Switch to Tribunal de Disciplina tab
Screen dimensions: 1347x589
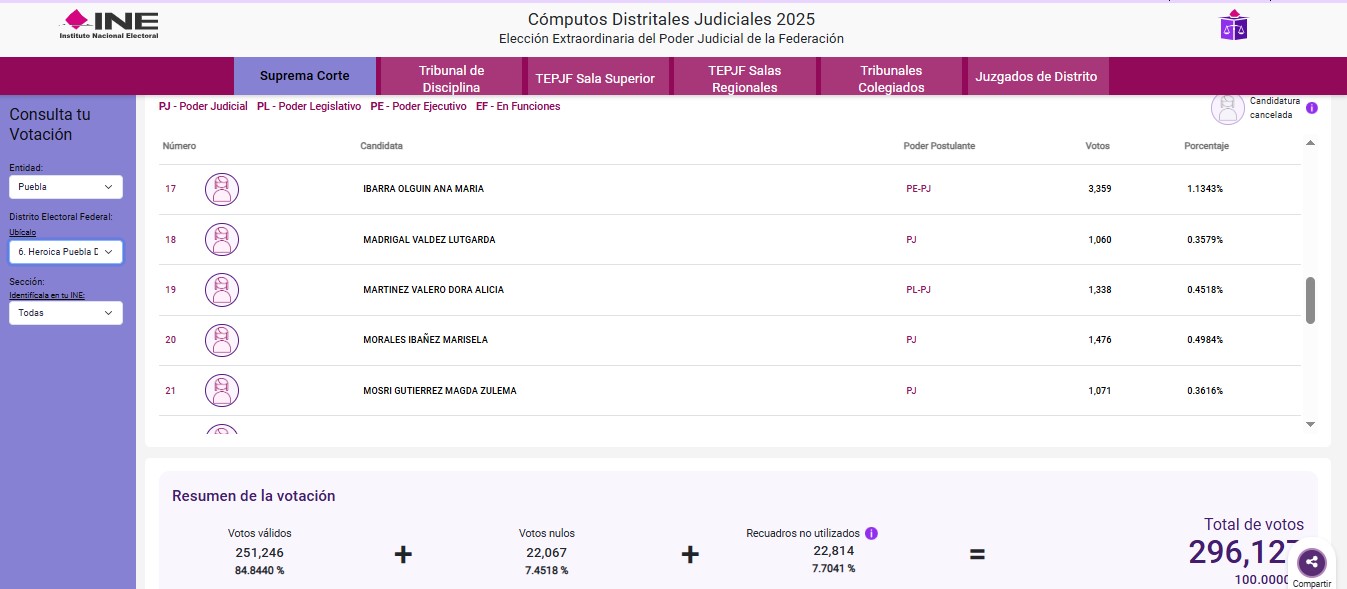451,78
